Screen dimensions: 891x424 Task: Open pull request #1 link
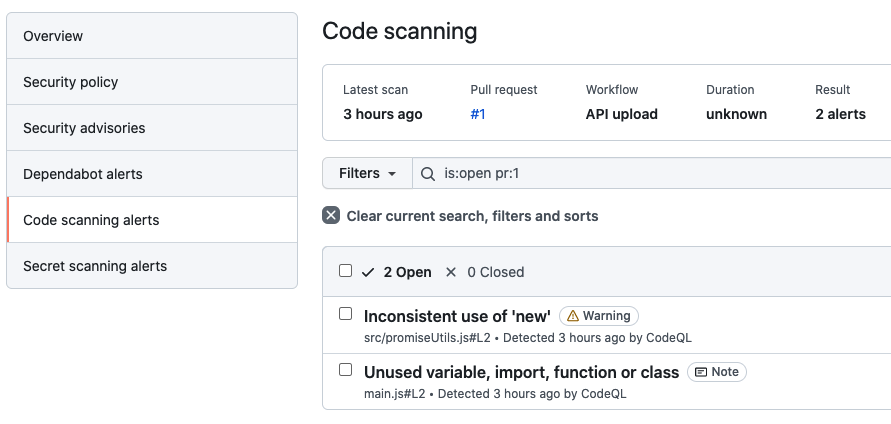click(x=478, y=114)
